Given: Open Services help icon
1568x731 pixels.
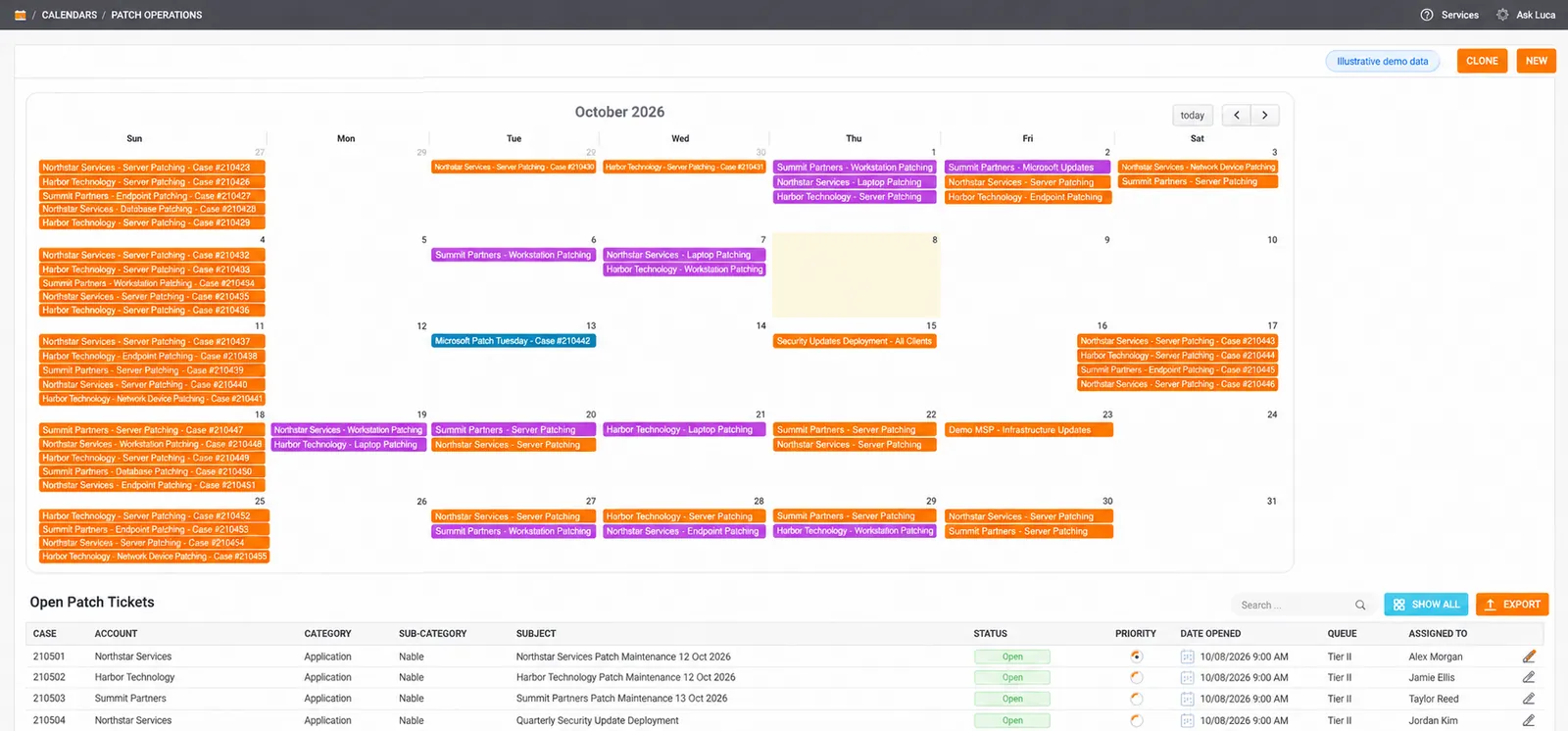Looking at the screenshot, I should (x=1427, y=15).
